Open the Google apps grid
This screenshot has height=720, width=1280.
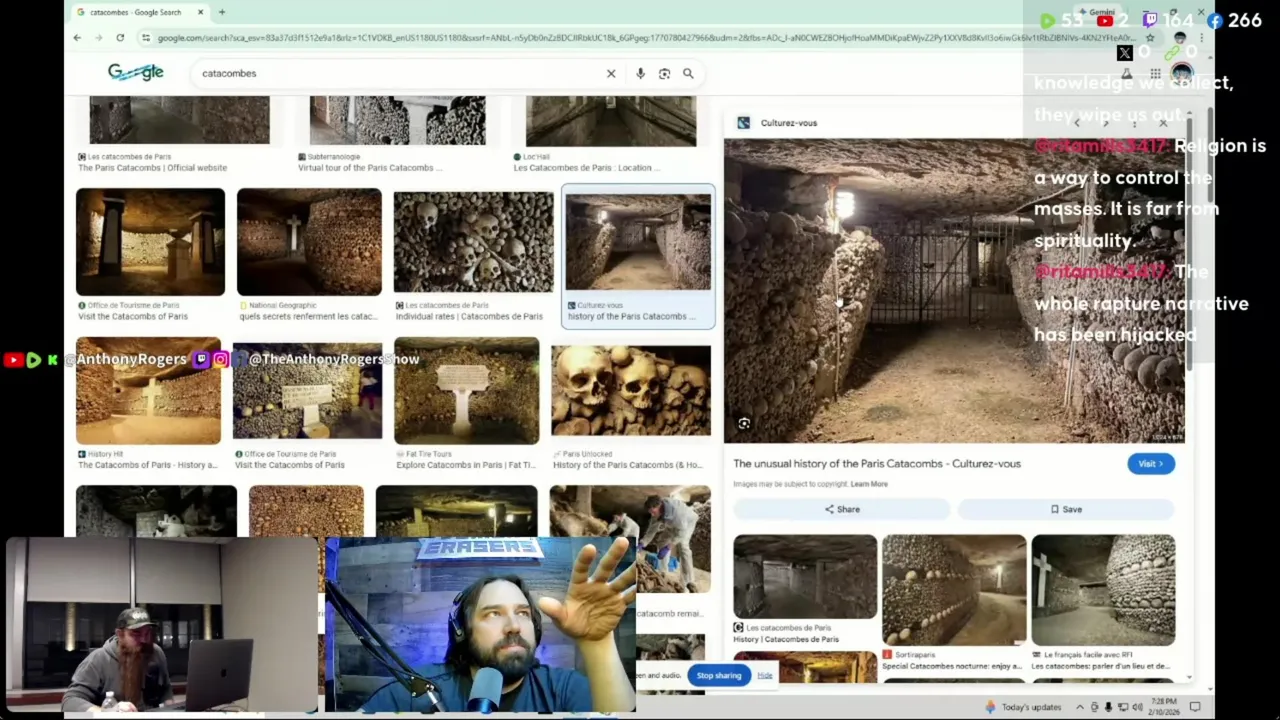point(1155,73)
